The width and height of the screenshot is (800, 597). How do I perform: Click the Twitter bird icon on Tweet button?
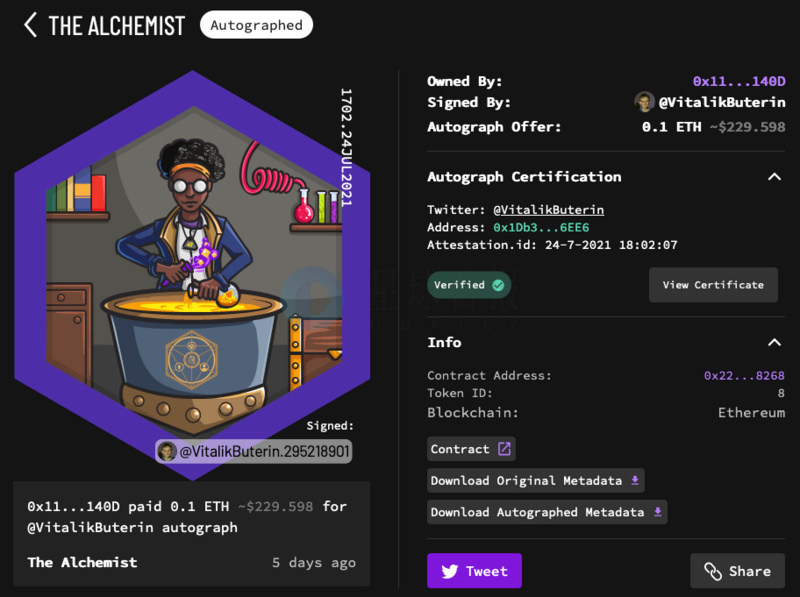[449, 571]
